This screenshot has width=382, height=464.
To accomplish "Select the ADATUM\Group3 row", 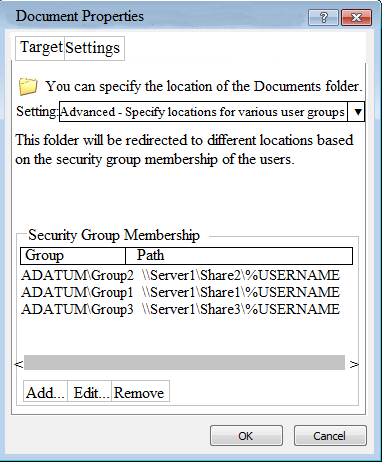I will coord(180,309).
